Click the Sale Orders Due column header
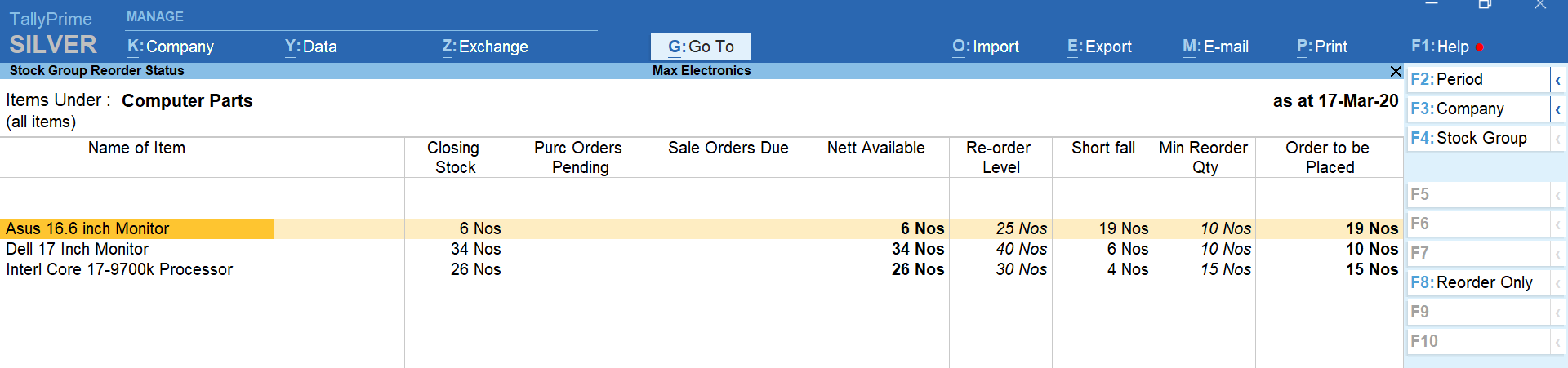Viewport: 1568px width, 368px height. click(x=728, y=148)
